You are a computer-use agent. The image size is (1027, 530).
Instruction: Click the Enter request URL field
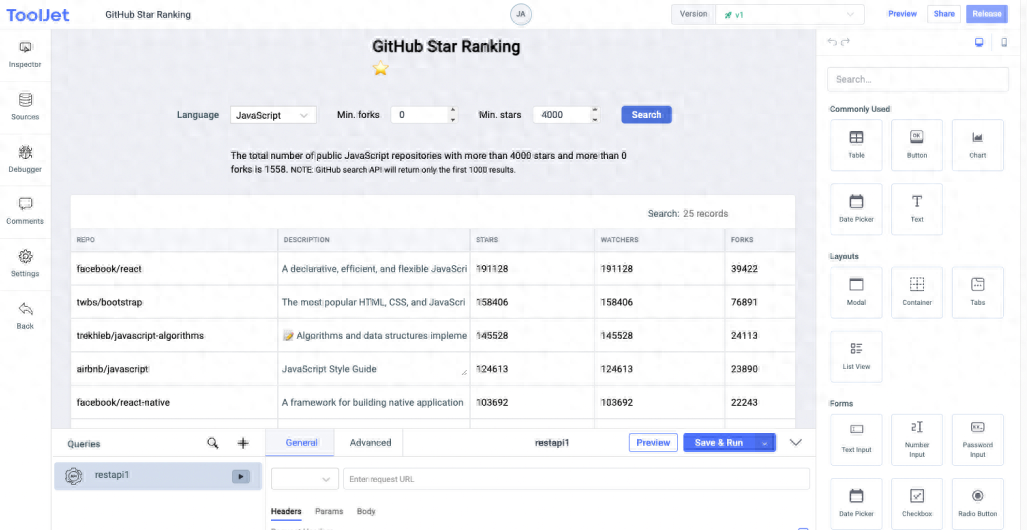pos(576,479)
